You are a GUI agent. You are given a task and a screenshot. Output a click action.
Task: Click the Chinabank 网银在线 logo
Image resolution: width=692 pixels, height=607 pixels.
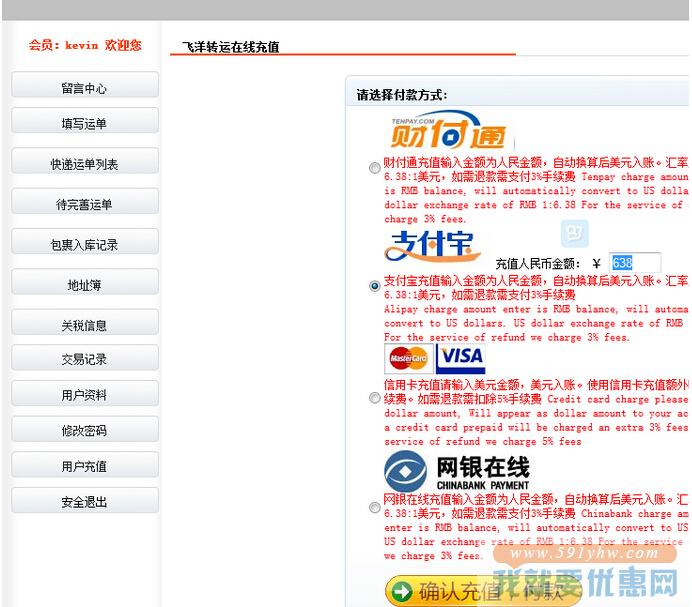coord(457,471)
